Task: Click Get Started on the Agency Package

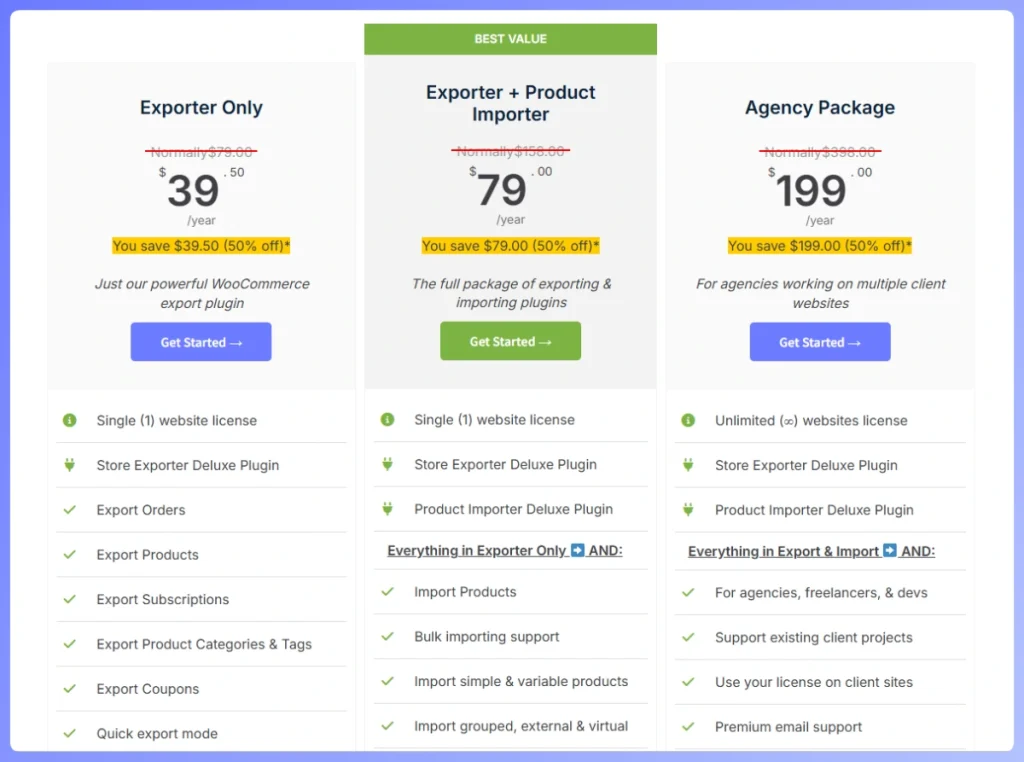Action: tap(819, 341)
